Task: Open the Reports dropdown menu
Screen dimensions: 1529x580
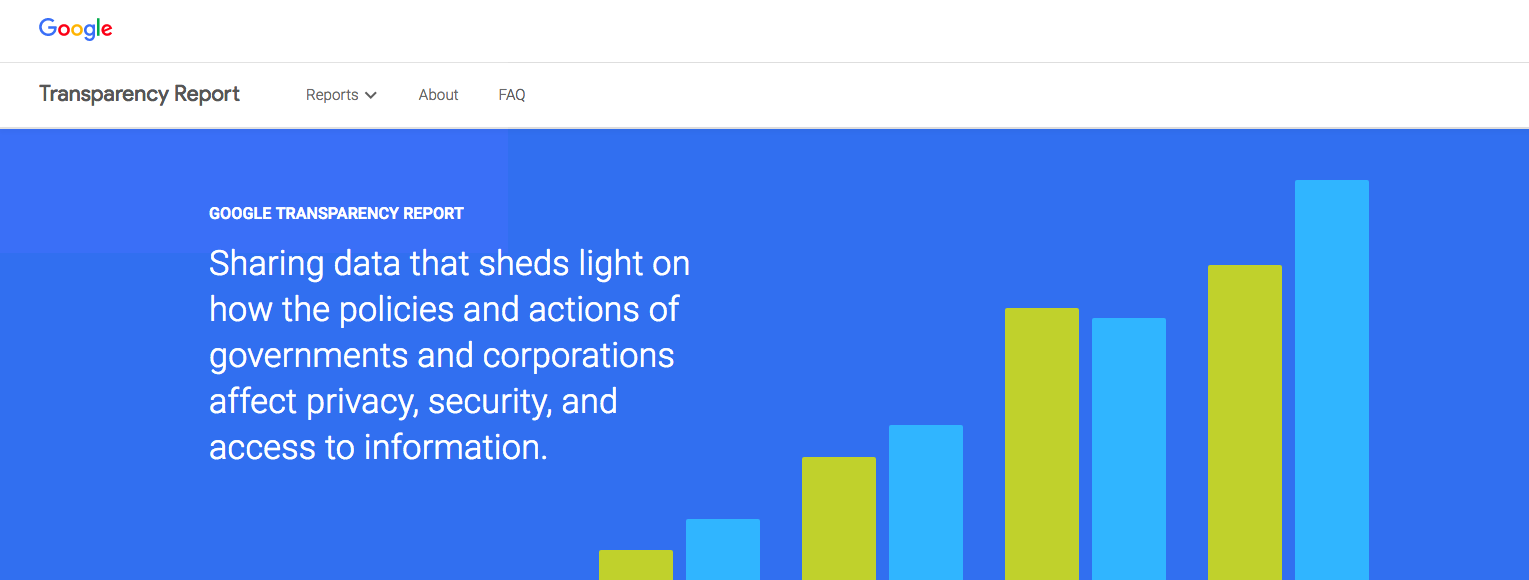Action: tap(341, 95)
